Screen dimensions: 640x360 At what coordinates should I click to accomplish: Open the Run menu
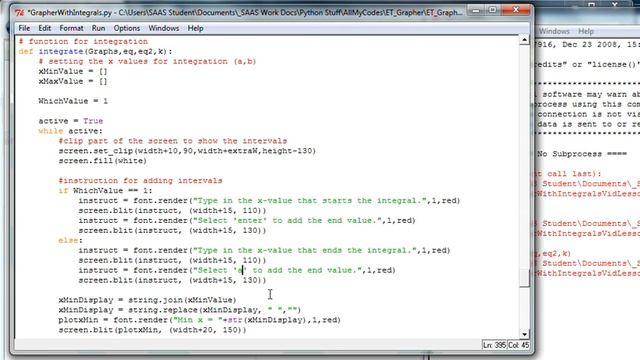(x=98, y=28)
